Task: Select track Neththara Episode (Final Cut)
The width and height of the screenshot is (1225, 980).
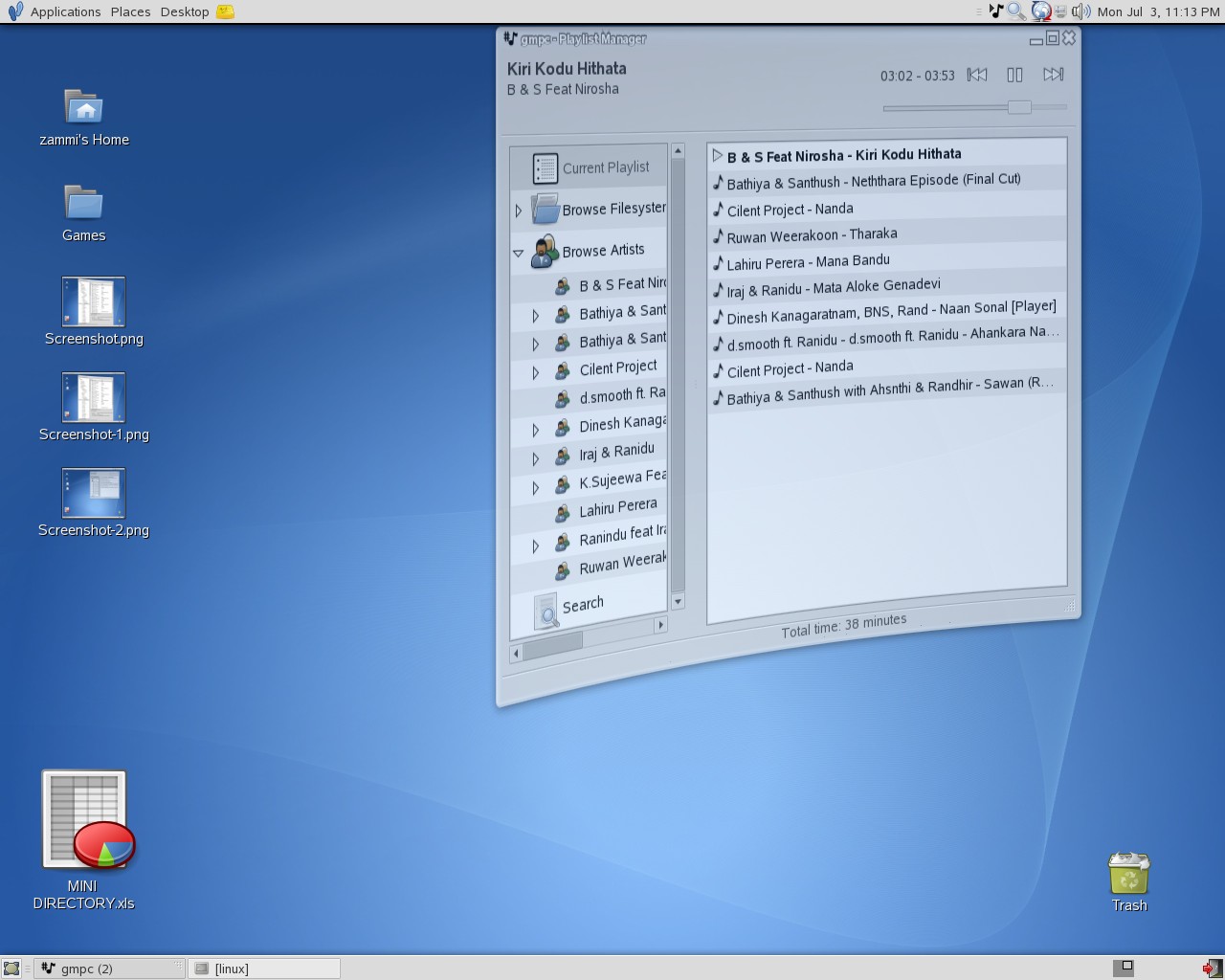Action: [887, 180]
